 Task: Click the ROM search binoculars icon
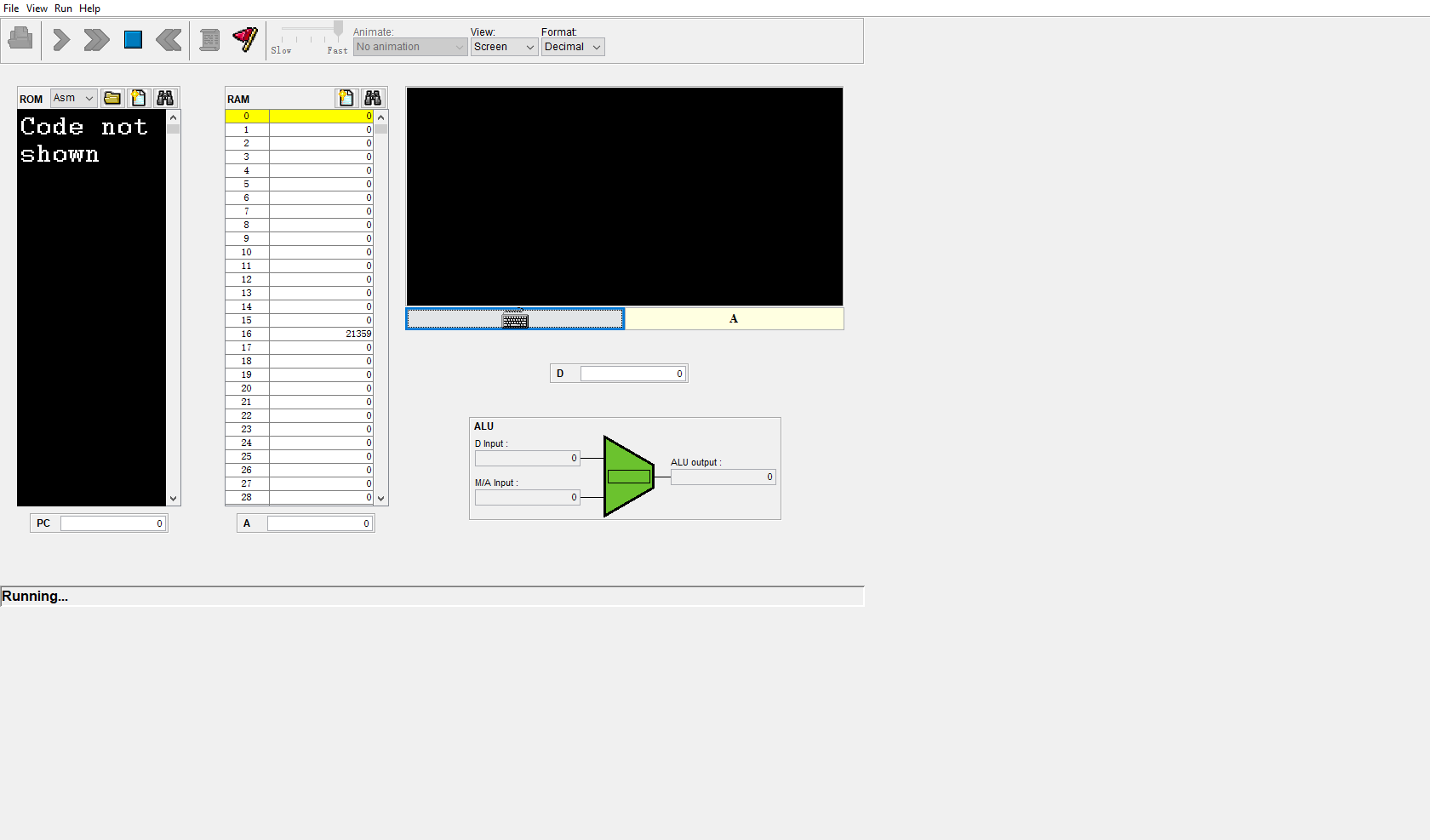click(x=165, y=98)
